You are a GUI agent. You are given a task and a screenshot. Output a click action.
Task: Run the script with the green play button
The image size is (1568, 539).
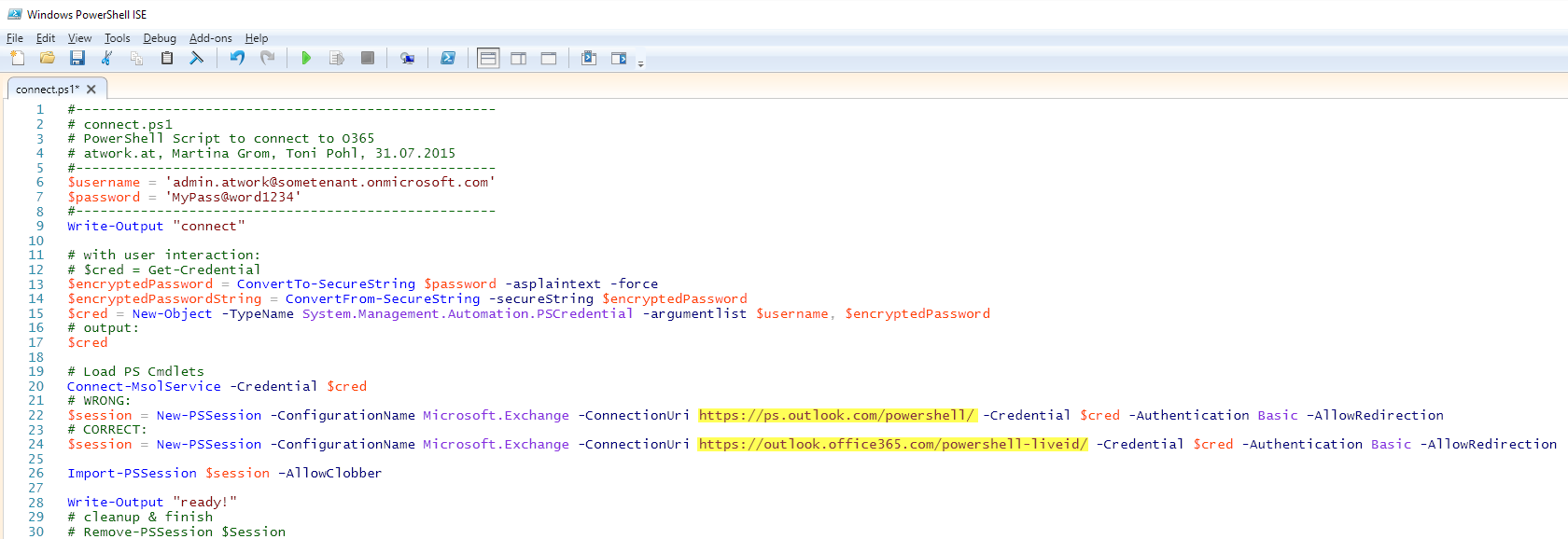(x=306, y=58)
